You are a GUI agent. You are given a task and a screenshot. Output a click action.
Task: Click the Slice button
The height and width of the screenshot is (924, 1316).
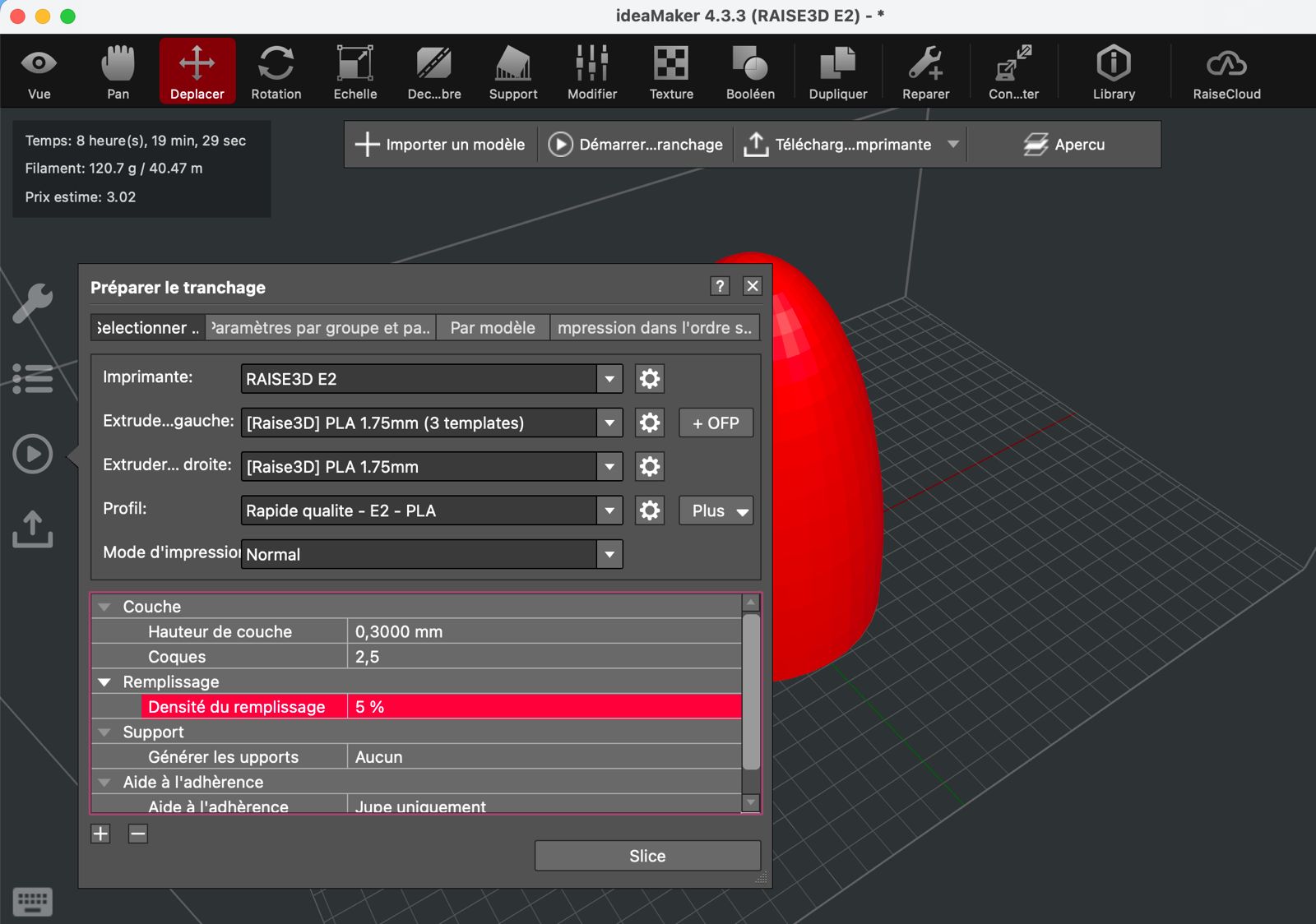pos(647,856)
